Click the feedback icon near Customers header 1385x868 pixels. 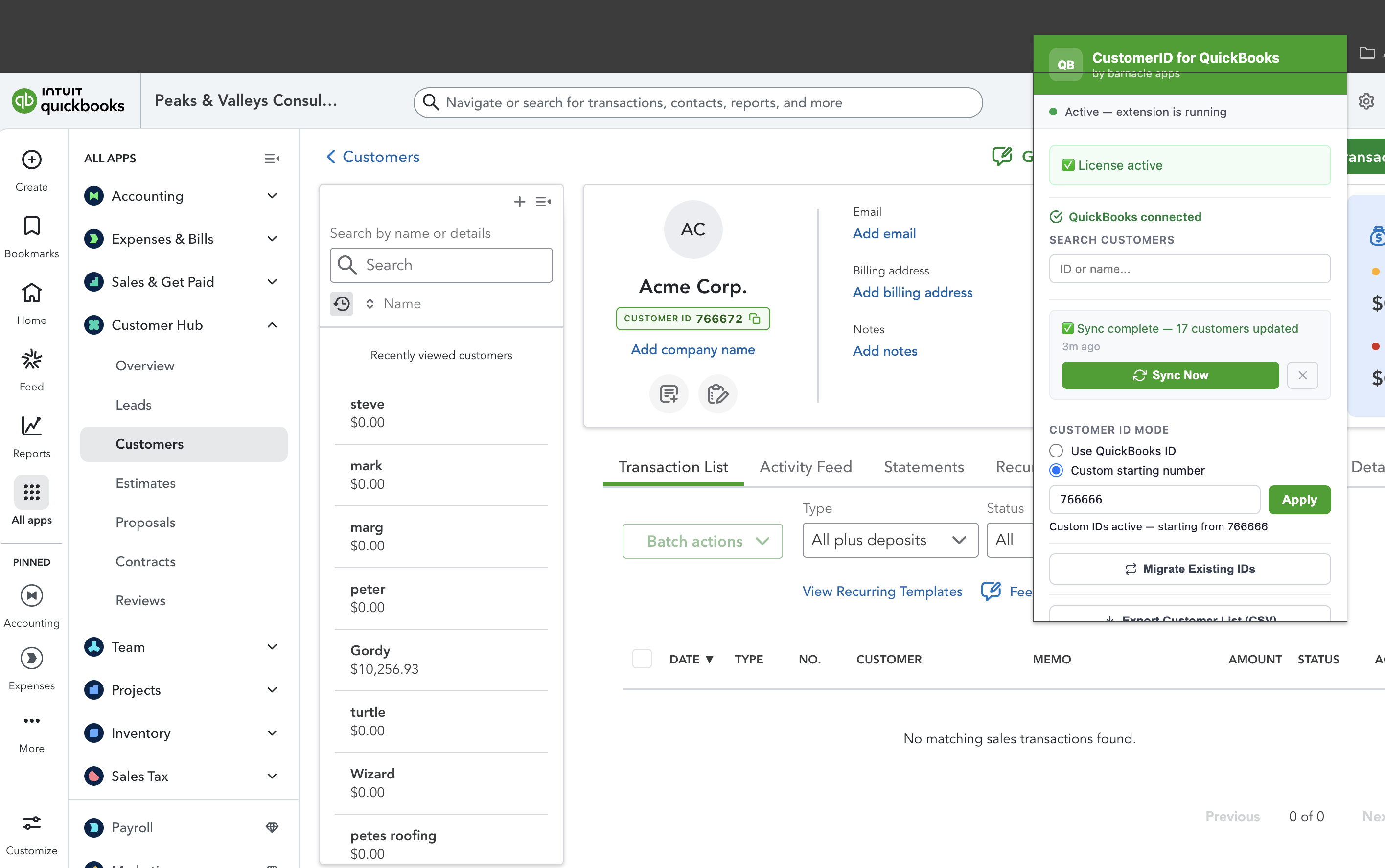(1002, 156)
